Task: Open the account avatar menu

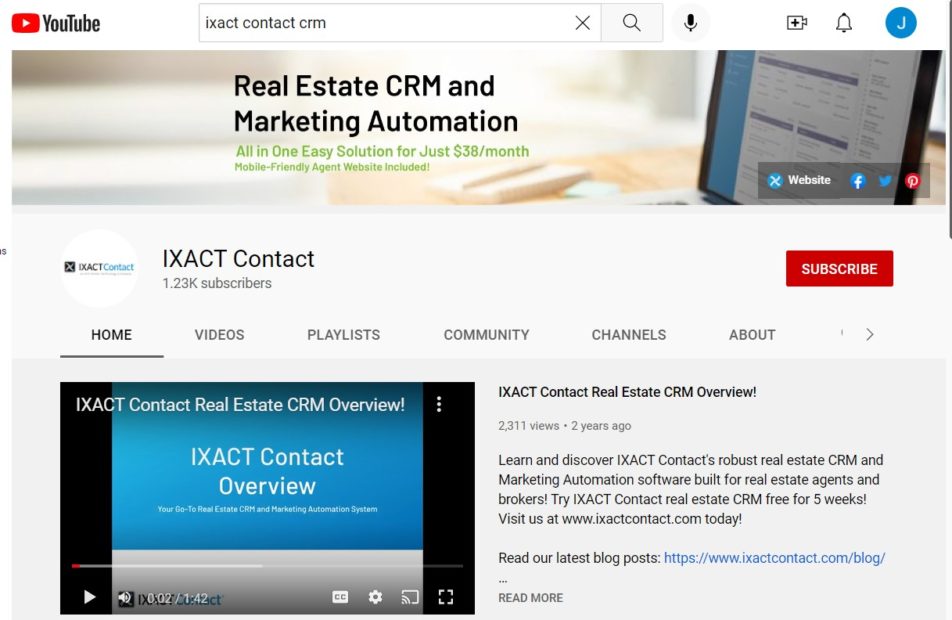Action: [x=900, y=23]
